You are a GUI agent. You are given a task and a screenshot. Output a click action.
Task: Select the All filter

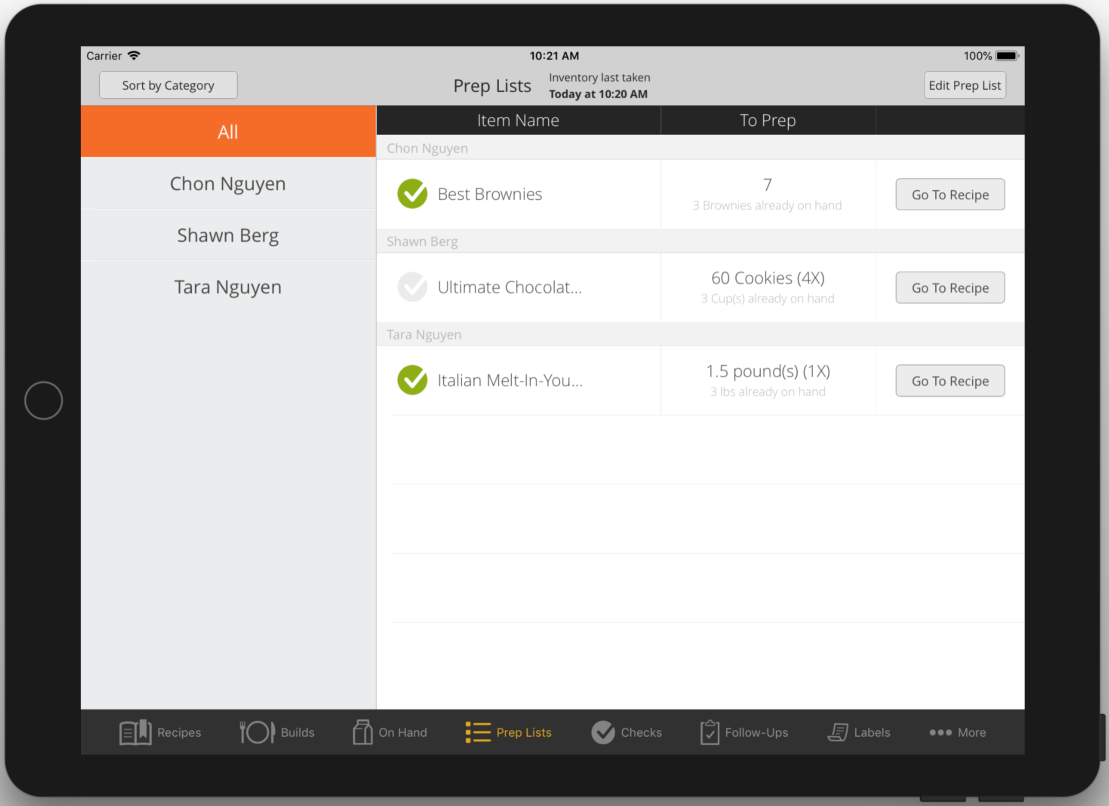227,131
